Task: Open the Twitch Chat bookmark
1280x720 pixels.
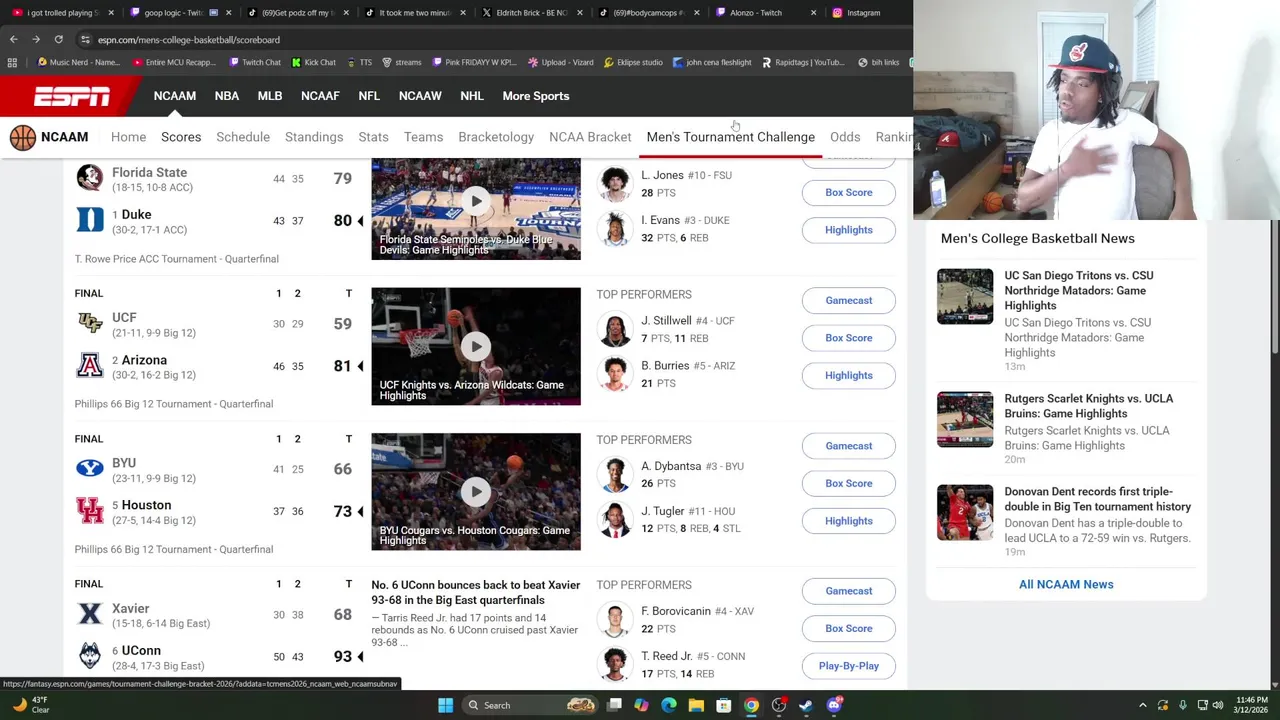Action: point(255,62)
